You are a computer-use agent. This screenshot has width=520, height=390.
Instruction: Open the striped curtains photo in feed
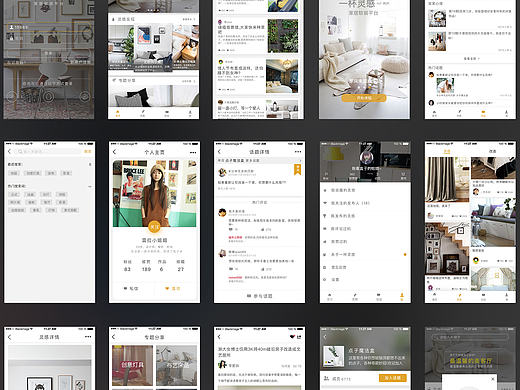pyautogui.click(x=447, y=180)
